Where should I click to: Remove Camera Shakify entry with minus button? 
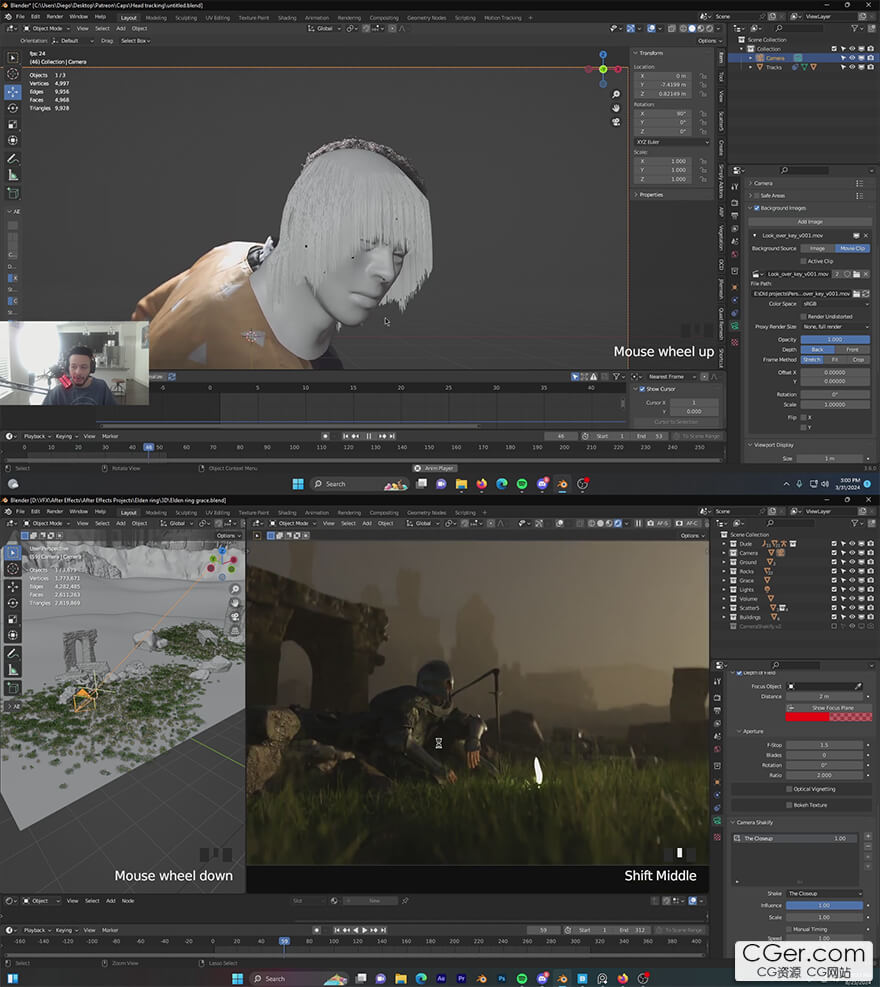(x=867, y=847)
